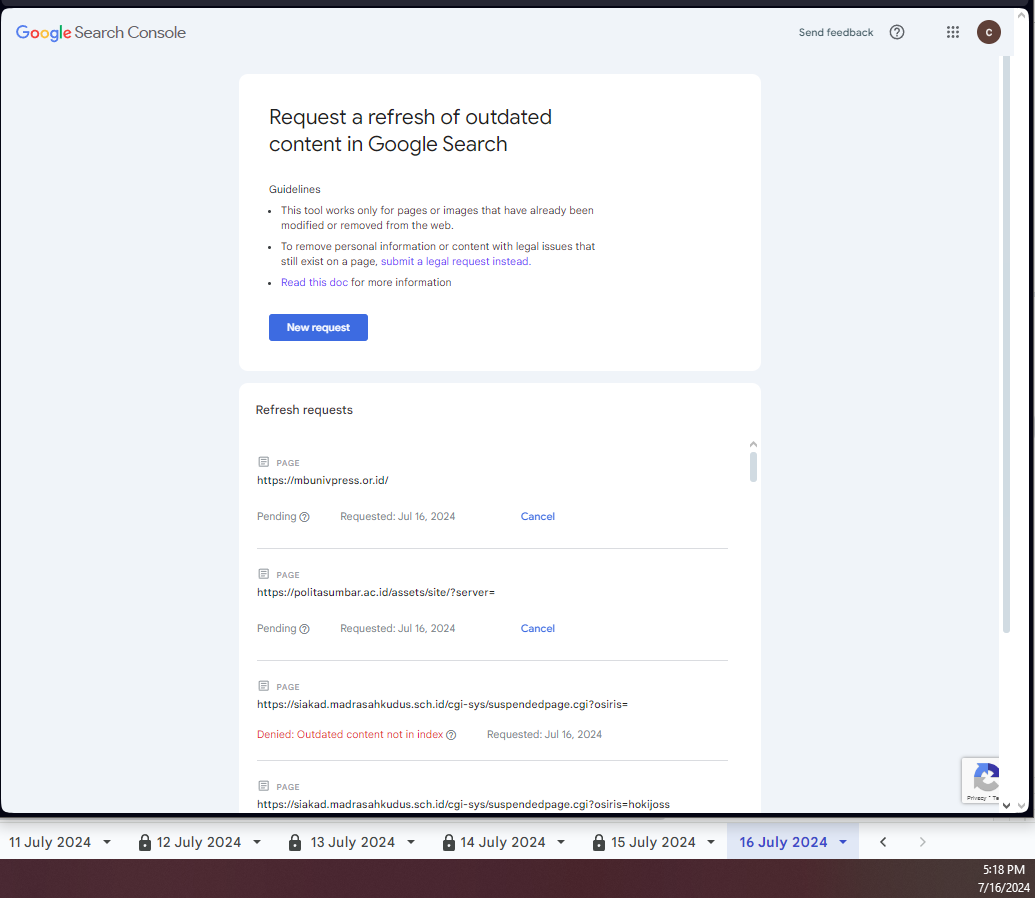Open dropdown arrow for 14 July 2024 tab
The image size is (1035, 898).
[561, 843]
